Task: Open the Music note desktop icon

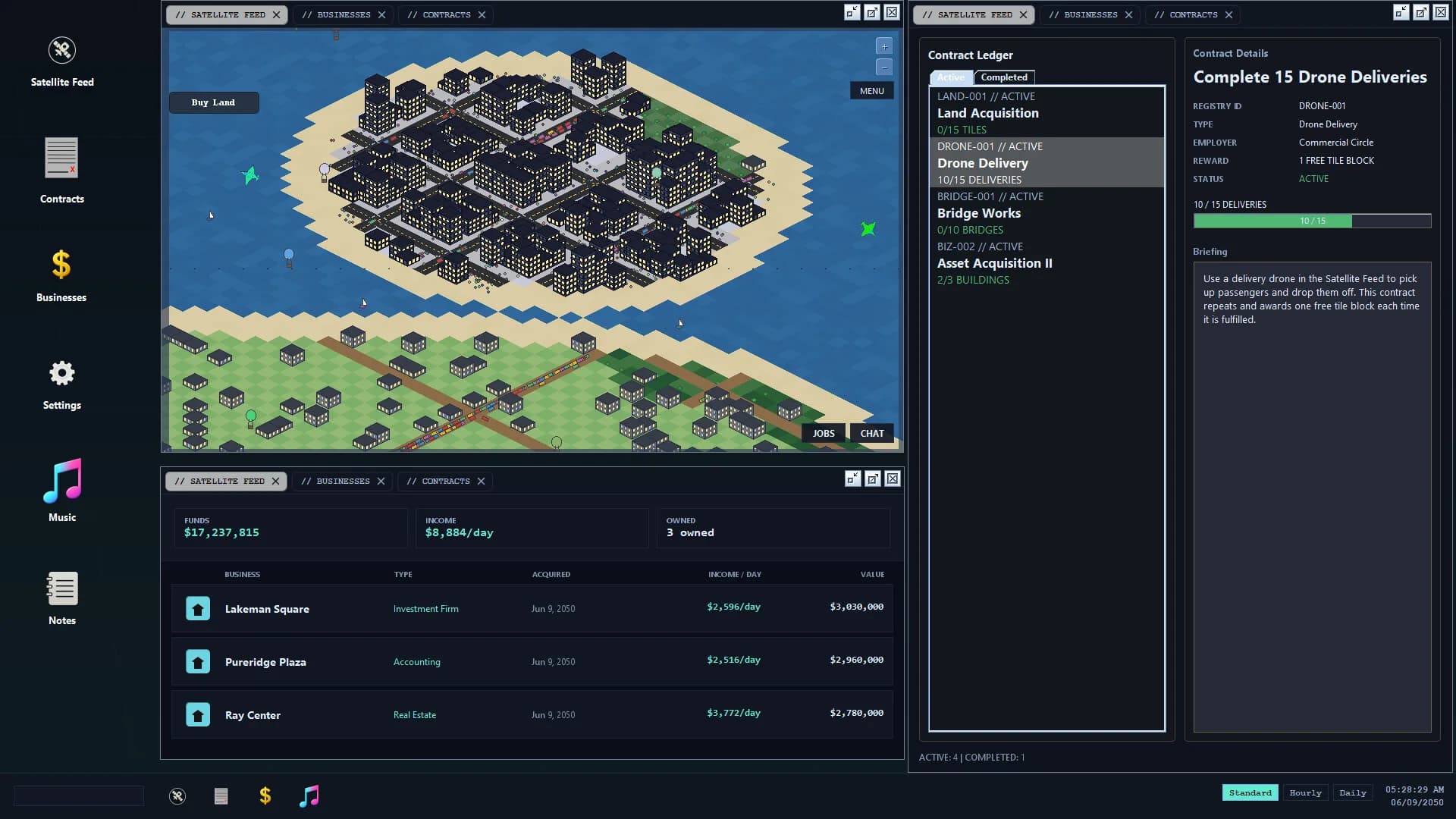Action: coord(62,481)
